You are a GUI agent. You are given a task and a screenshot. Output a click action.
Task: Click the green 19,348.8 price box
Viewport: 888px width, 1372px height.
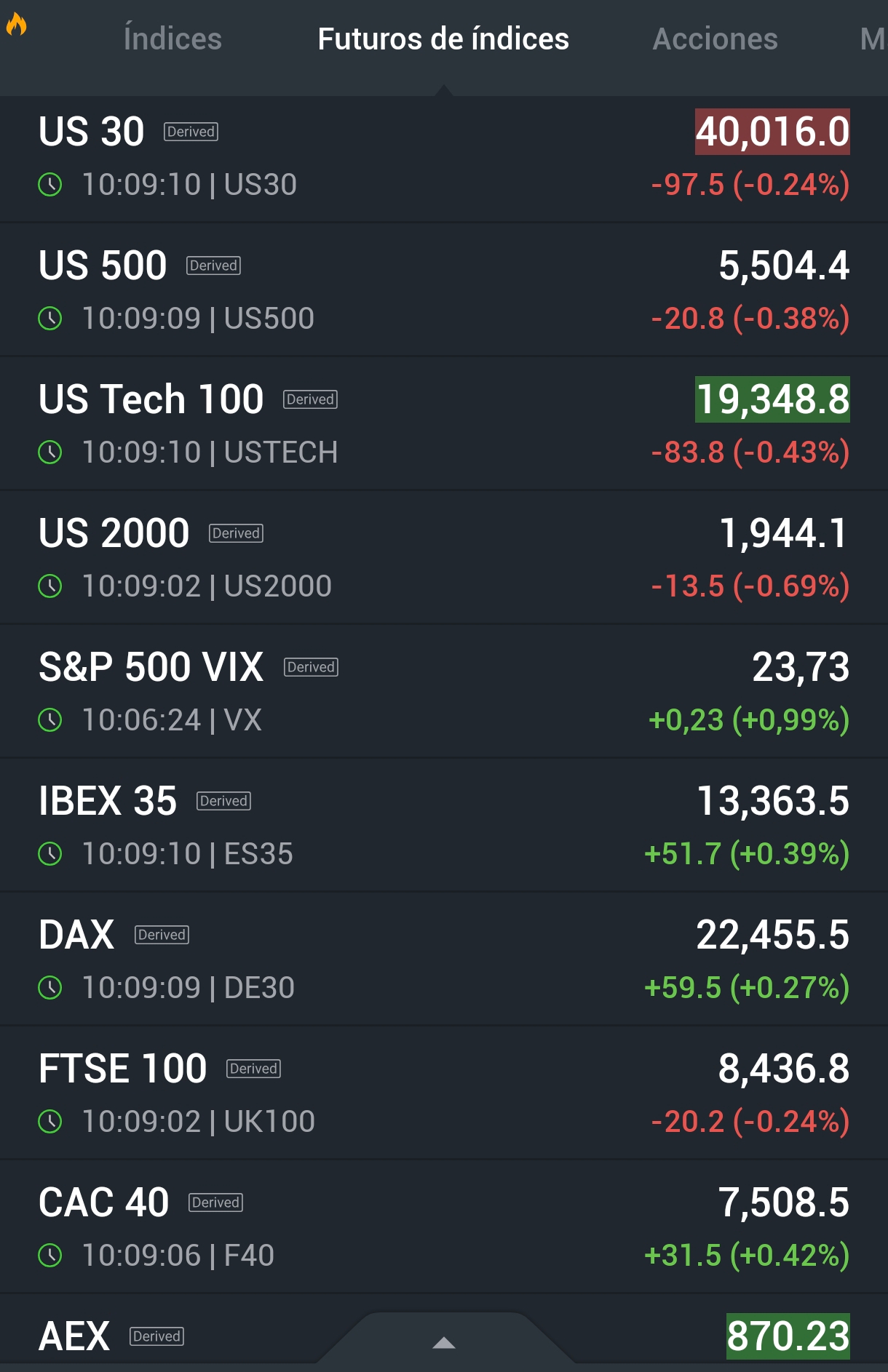click(772, 399)
